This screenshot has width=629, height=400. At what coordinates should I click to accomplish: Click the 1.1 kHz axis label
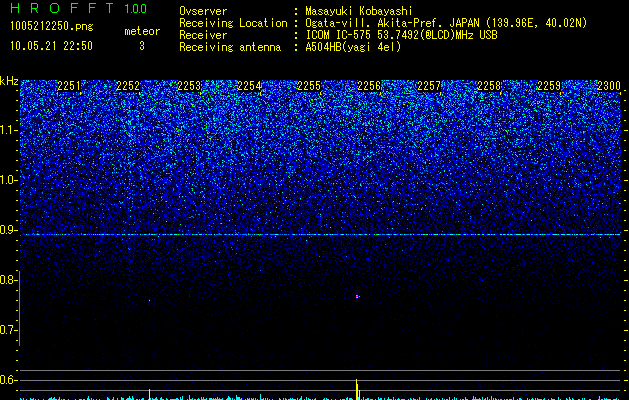pyautogui.click(x=8, y=130)
